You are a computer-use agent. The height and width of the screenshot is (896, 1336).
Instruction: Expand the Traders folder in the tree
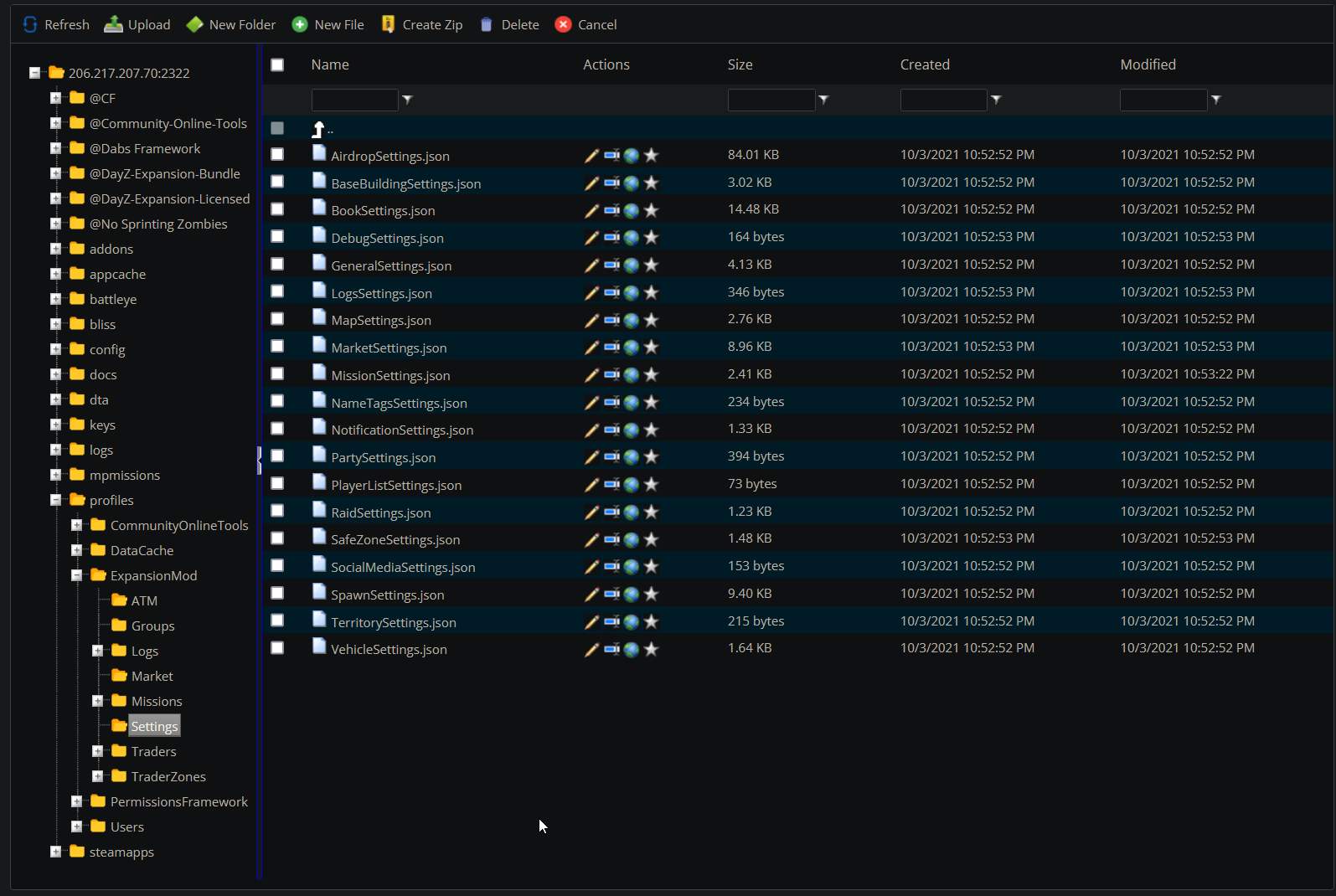[x=98, y=751]
